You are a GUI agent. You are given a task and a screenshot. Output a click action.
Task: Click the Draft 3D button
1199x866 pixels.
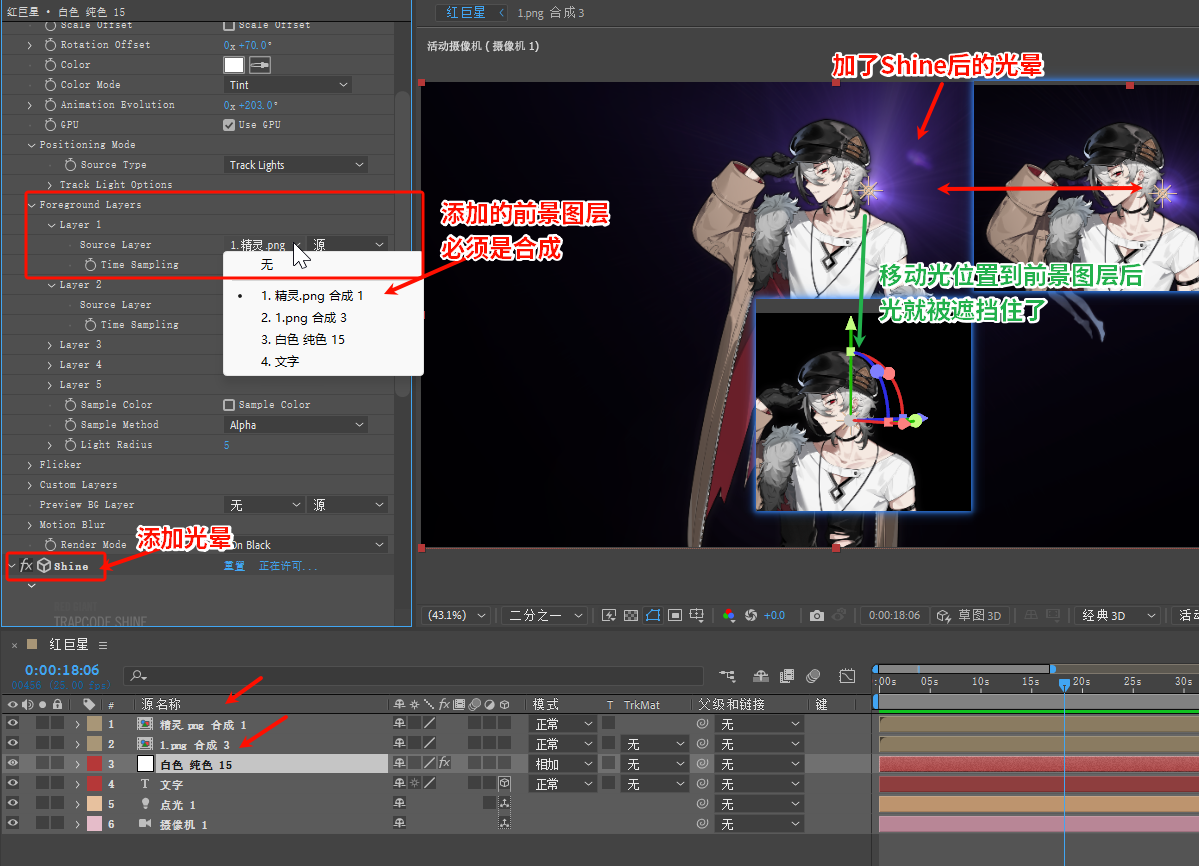coord(970,615)
